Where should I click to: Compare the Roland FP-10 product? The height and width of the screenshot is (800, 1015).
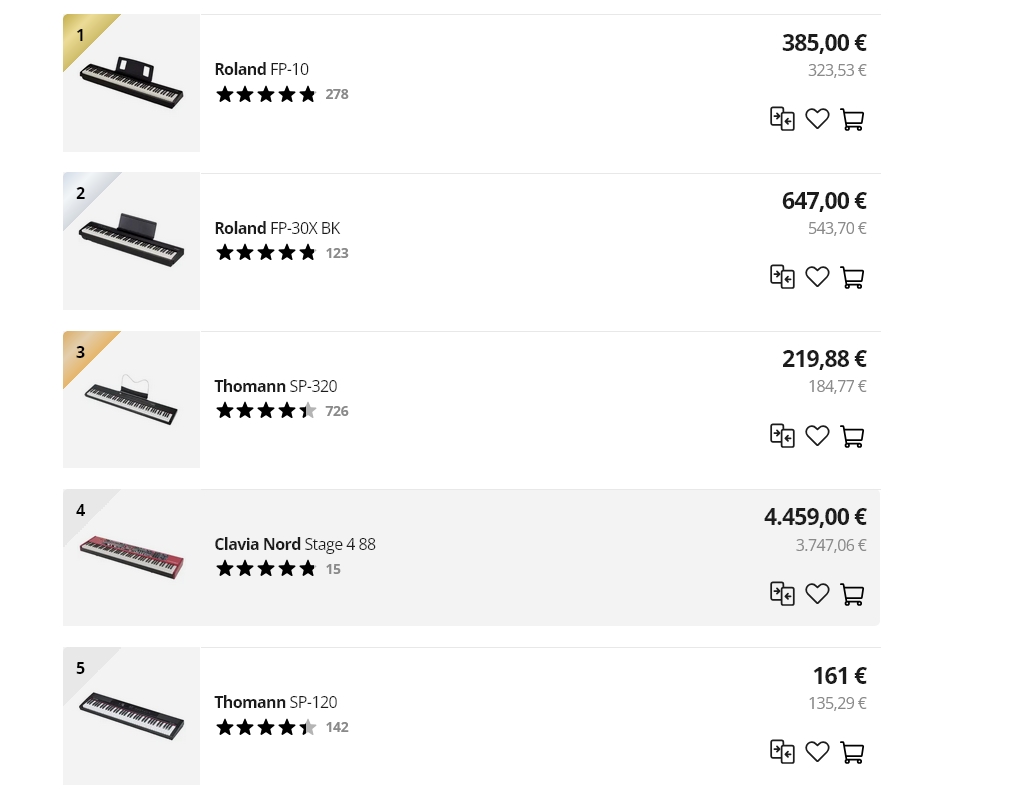point(782,119)
